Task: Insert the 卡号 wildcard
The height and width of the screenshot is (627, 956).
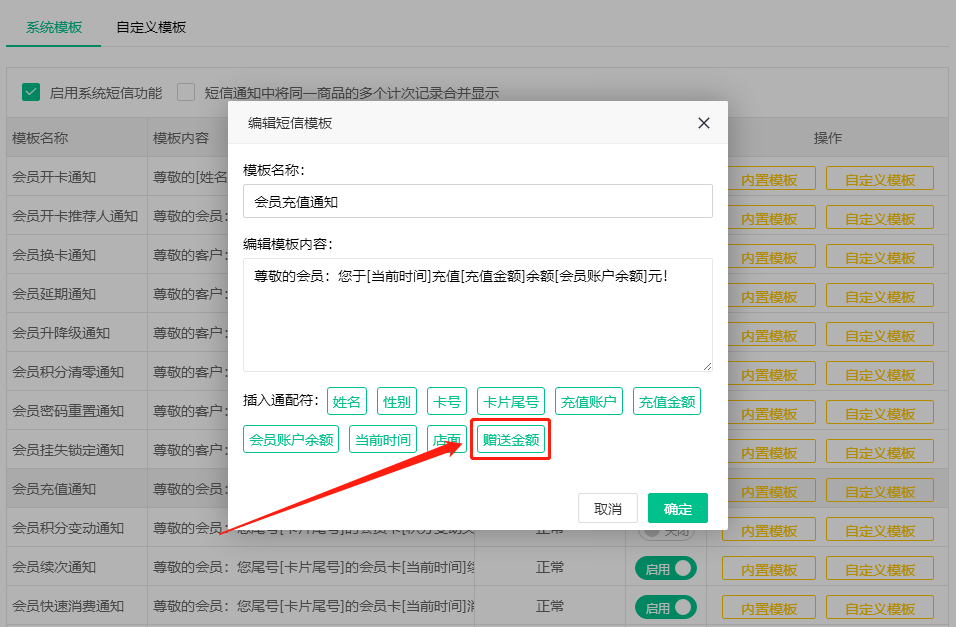Action: 447,402
